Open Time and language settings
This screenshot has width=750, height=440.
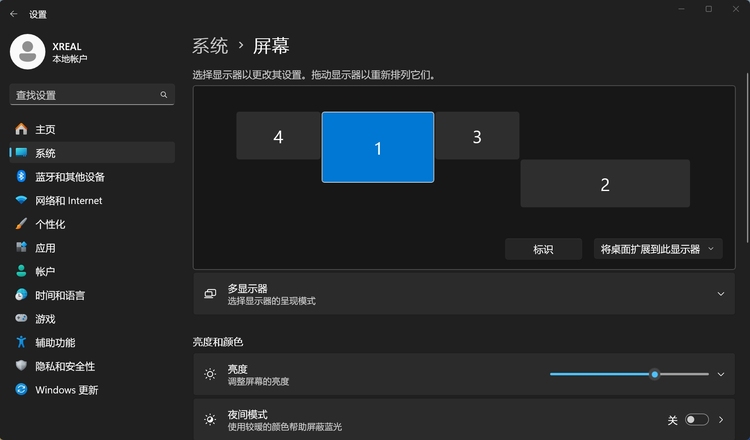pos(59,295)
